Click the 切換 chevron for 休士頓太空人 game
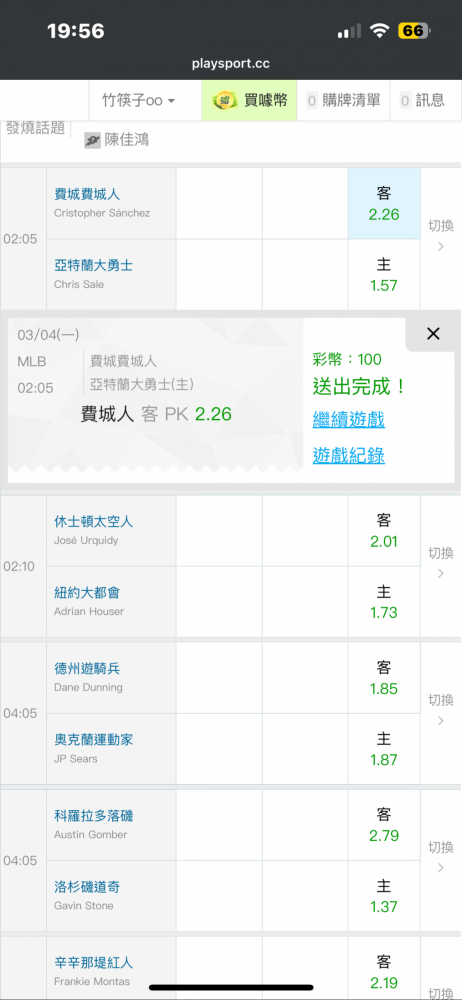This screenshot has height=1000, width=462. (x=440, y=573)
